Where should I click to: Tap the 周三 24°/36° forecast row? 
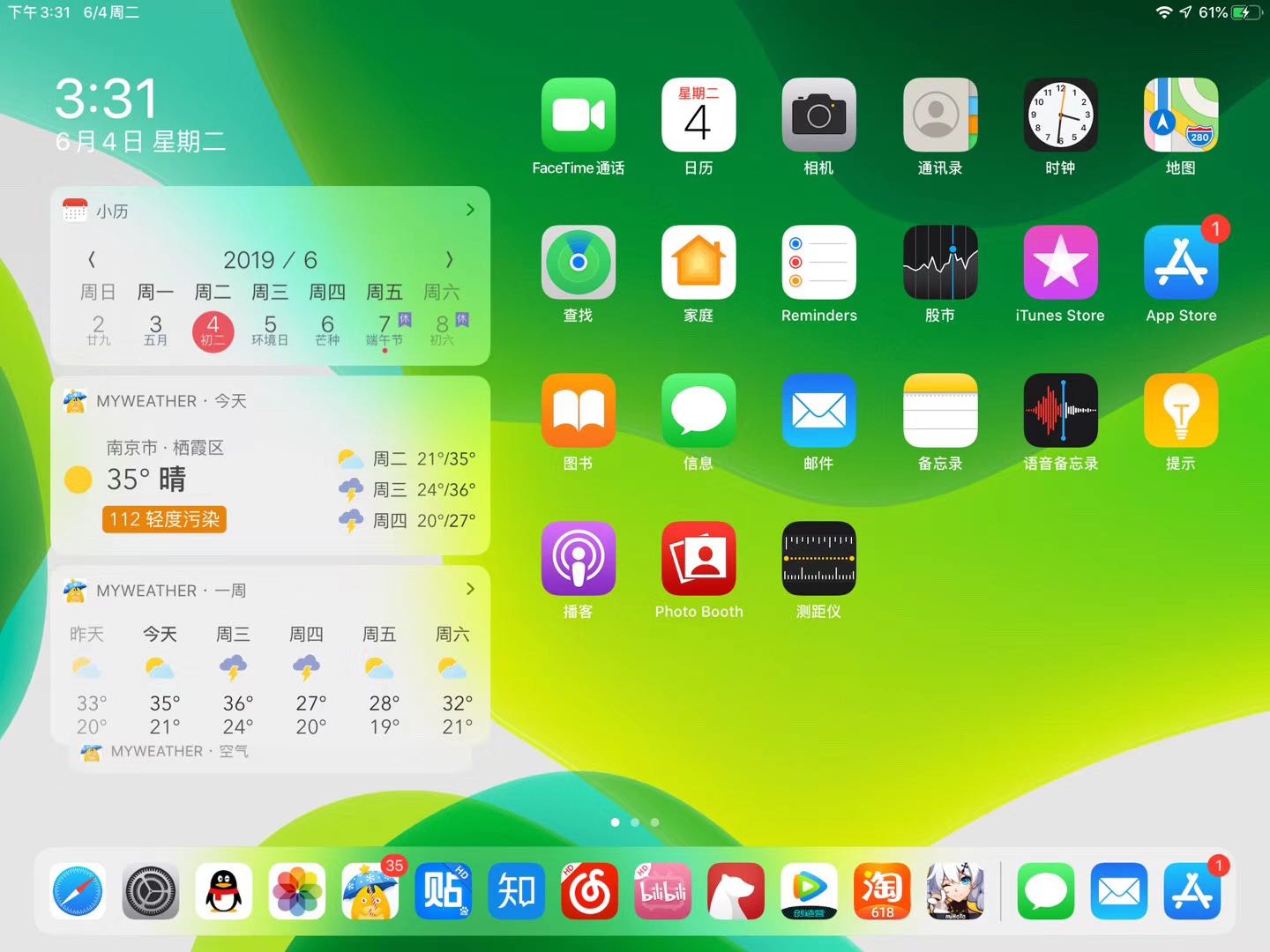point(407,489)
